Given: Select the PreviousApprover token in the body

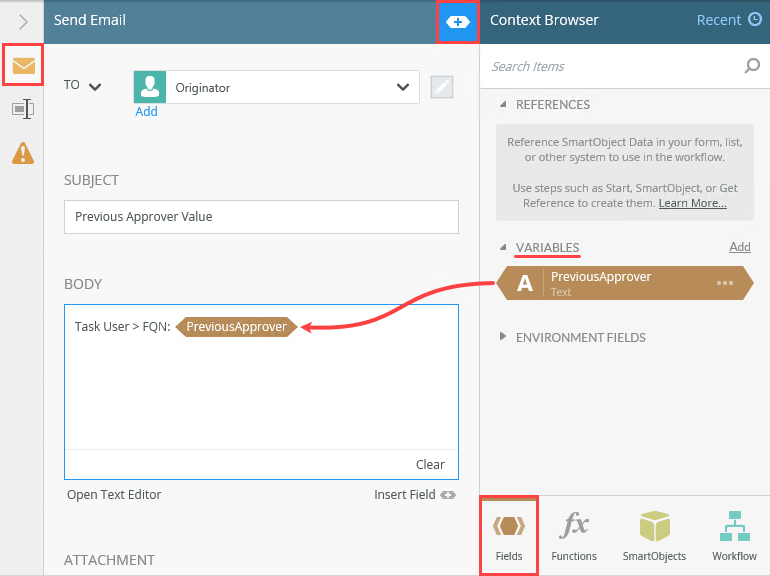Looking at the screenshot, I should pyautogui.click(x=236, y=327).
